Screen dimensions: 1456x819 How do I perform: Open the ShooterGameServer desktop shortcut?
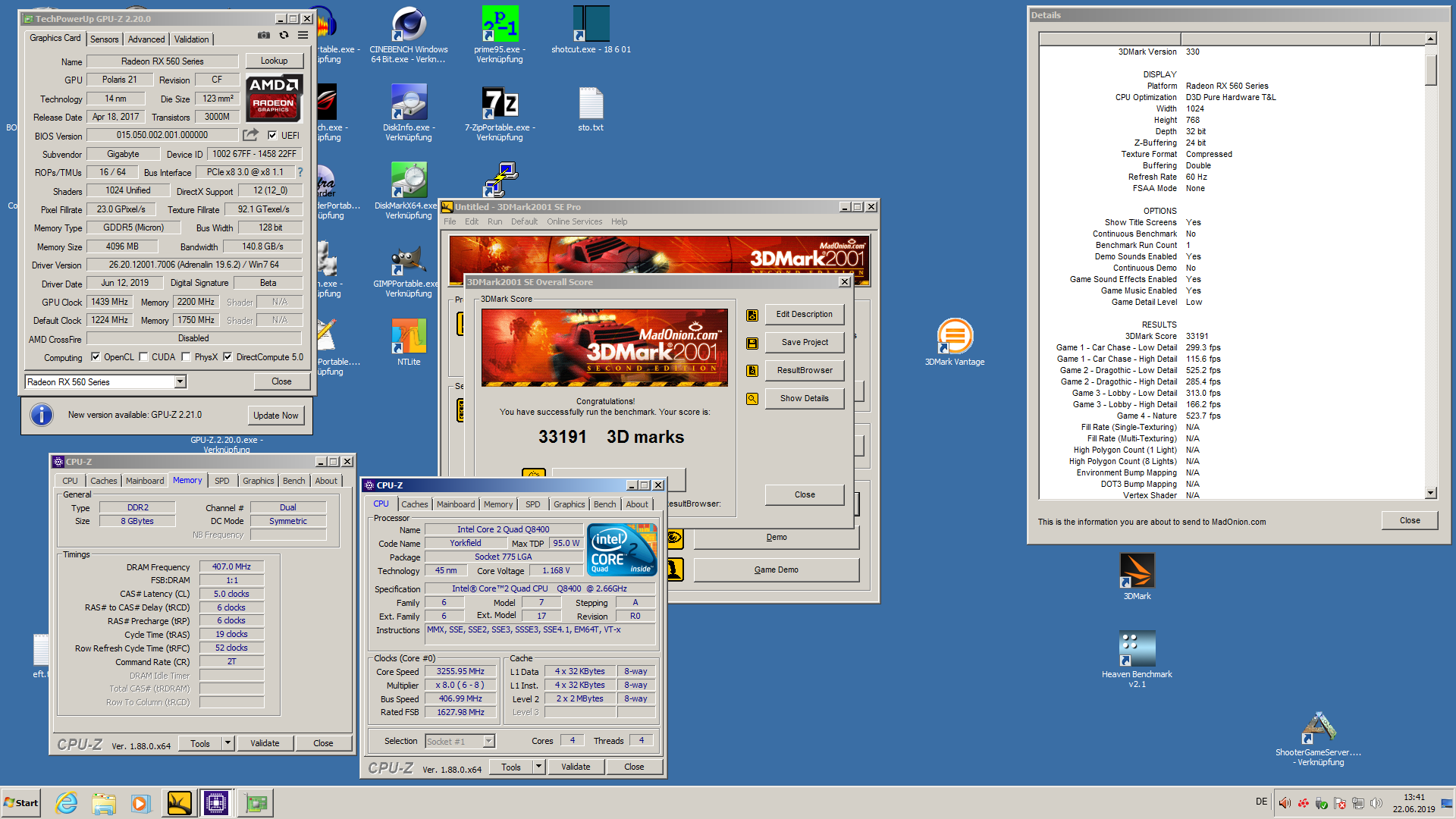point(1319,739)
